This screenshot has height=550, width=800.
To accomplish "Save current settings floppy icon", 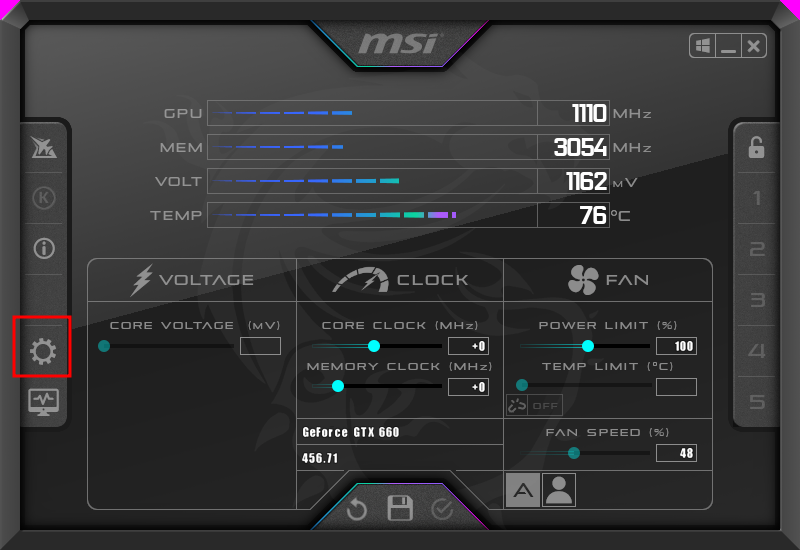I will [400, 508].
